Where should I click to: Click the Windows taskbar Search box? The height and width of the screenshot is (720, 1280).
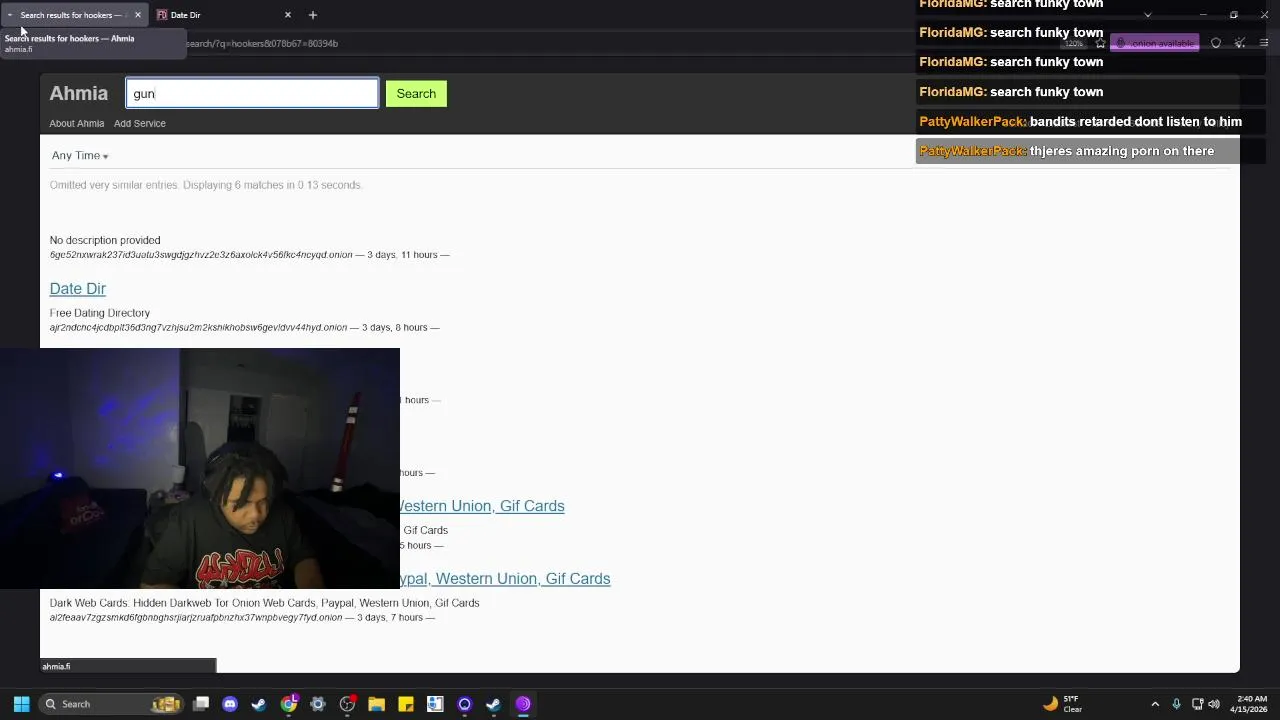[110, 704]
